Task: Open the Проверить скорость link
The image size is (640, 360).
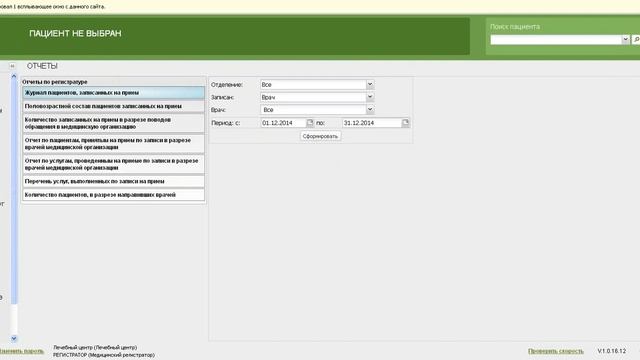Action: [x=556, y=351]
